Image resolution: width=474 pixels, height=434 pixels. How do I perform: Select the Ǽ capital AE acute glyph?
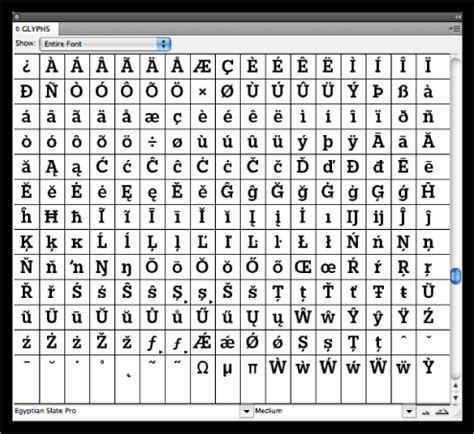tap(203, 343)
